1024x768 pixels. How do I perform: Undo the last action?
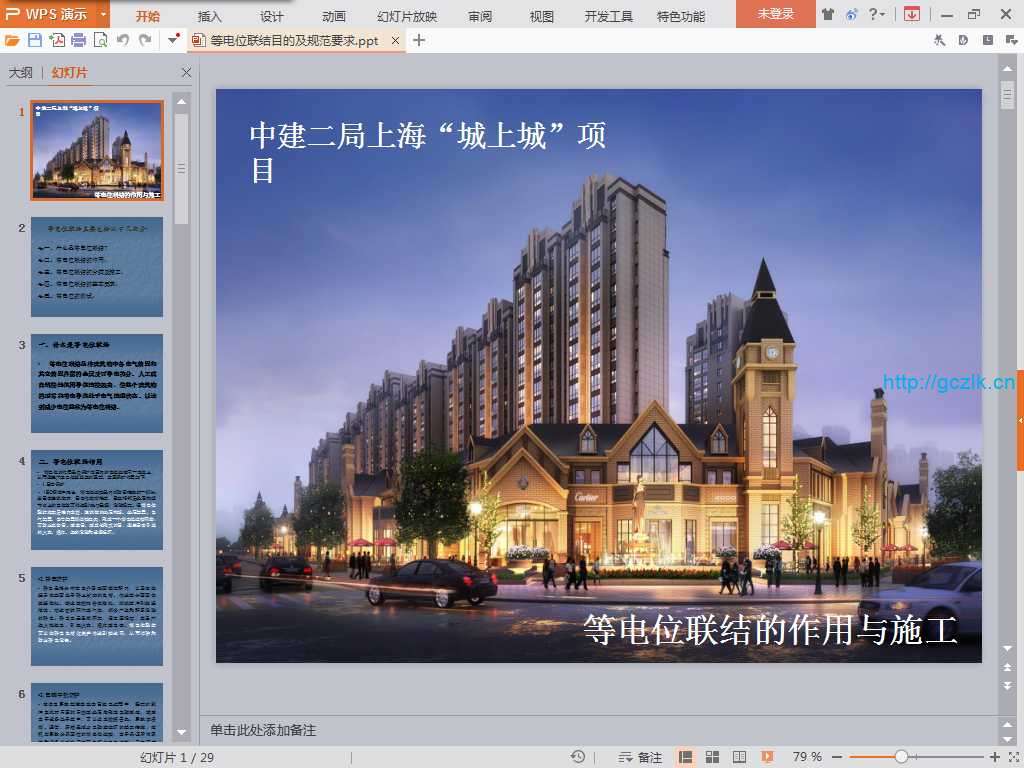click(x=123, y=40)
